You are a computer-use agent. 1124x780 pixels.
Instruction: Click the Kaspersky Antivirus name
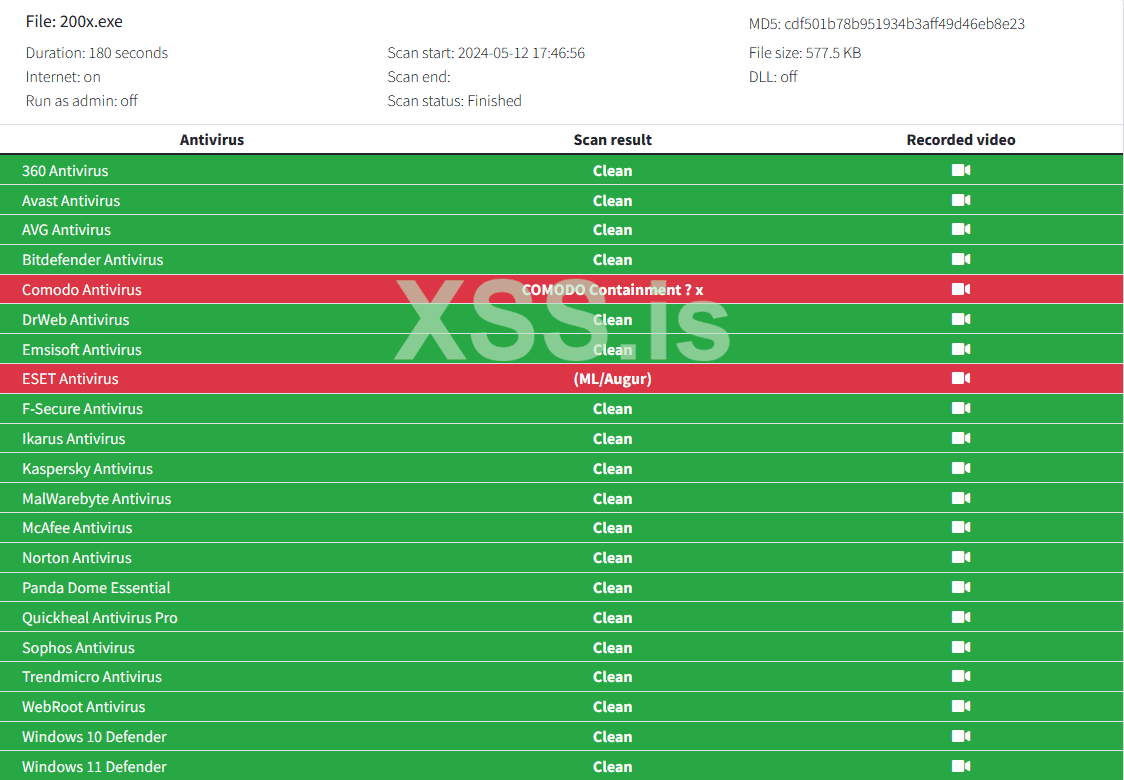(87, 469)
